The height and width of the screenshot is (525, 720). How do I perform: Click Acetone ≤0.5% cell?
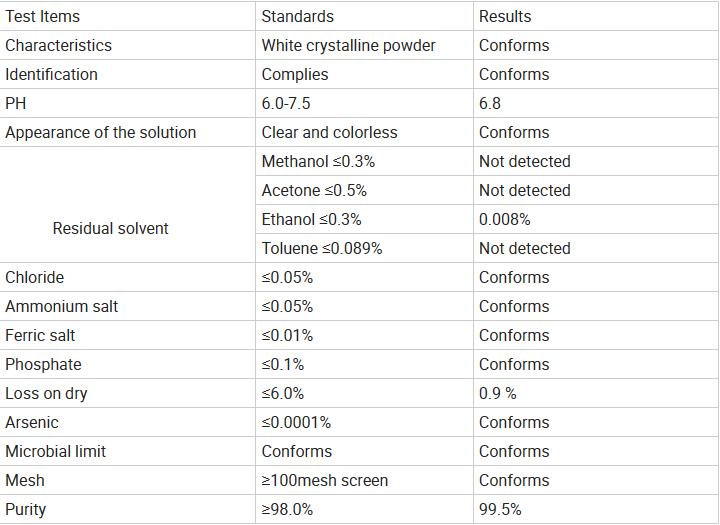tap(365, 190)
